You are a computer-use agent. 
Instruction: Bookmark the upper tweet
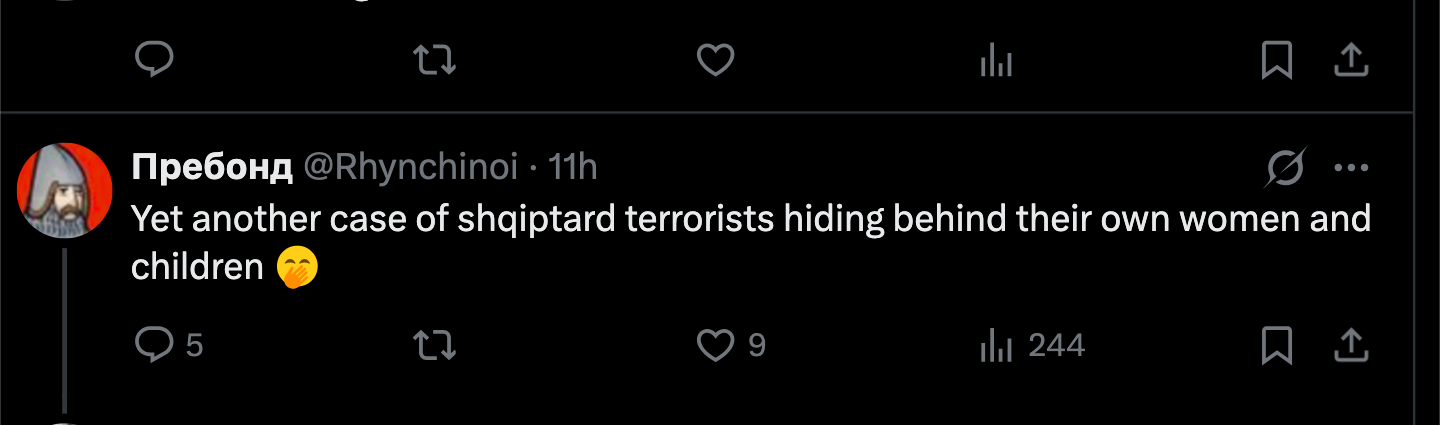(1276, 62)
